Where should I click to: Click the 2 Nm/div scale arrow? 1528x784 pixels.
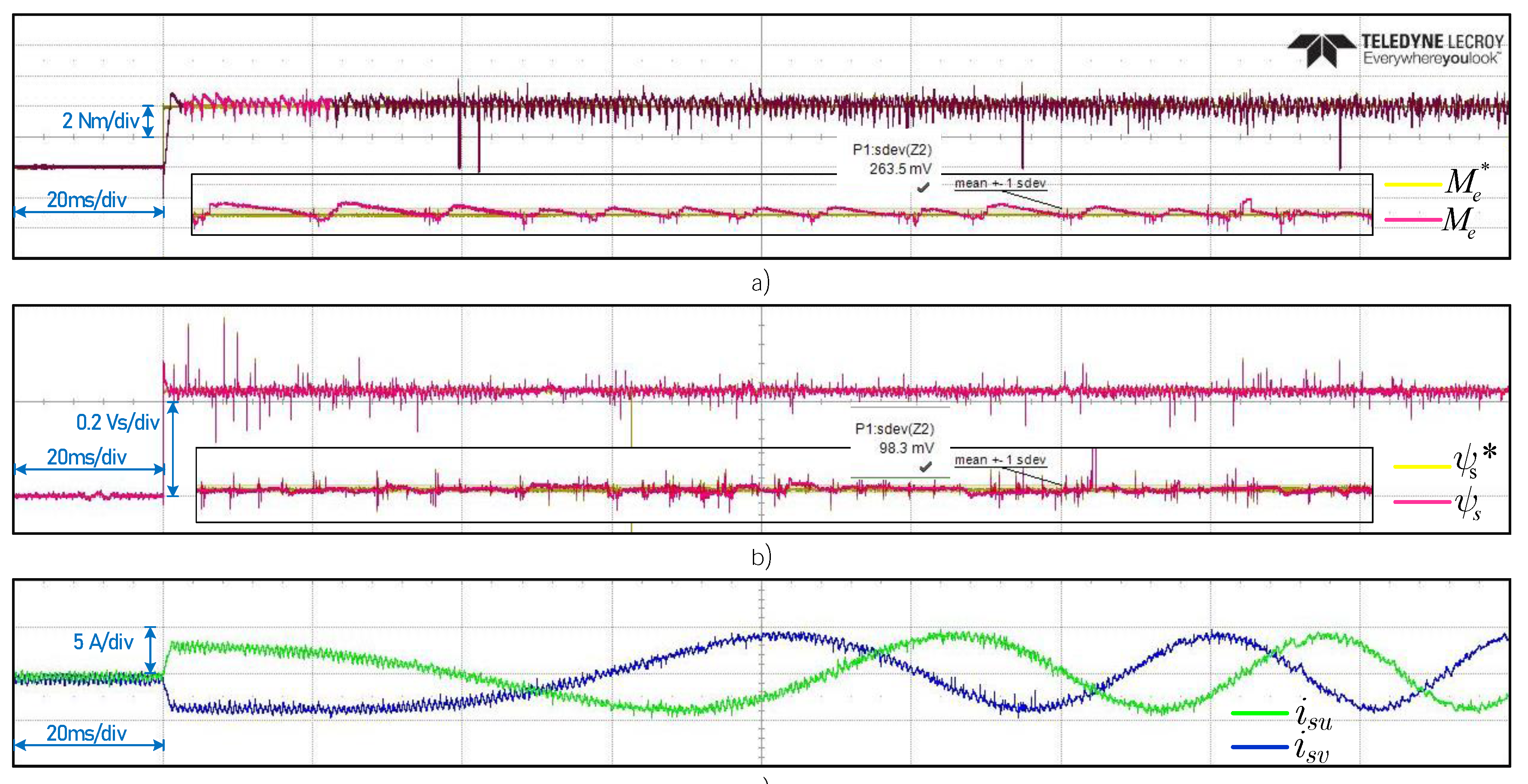pyautogui.click(x=148, y=121)
